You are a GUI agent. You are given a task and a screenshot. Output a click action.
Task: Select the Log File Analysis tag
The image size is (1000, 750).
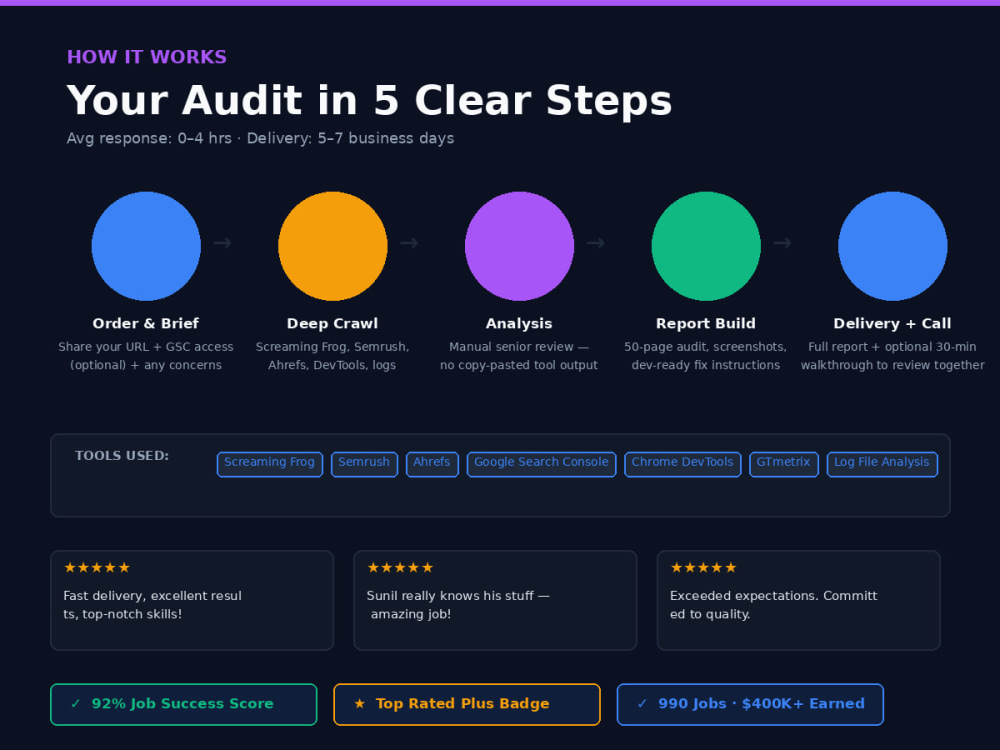(x=882, y=464)
